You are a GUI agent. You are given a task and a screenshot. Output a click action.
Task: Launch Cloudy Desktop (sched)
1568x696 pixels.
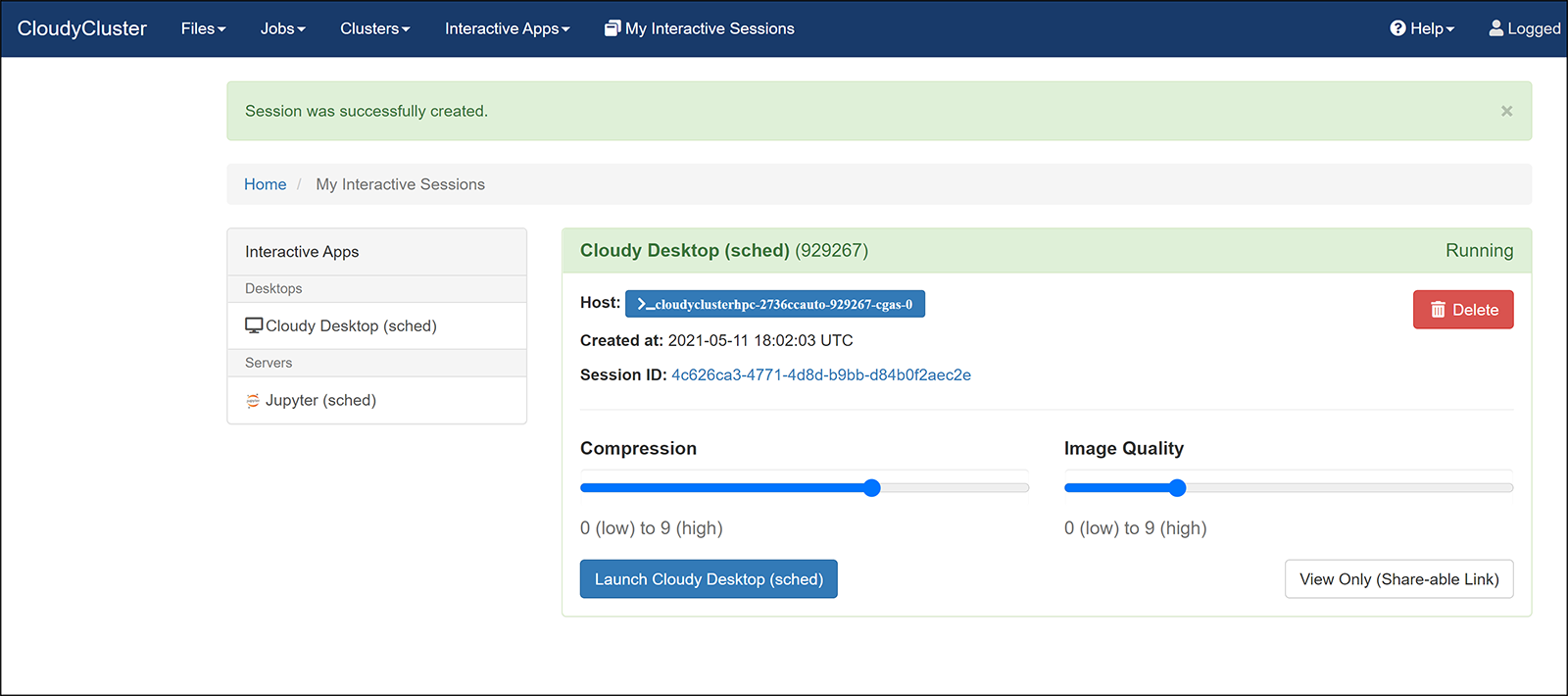point(709,579)
